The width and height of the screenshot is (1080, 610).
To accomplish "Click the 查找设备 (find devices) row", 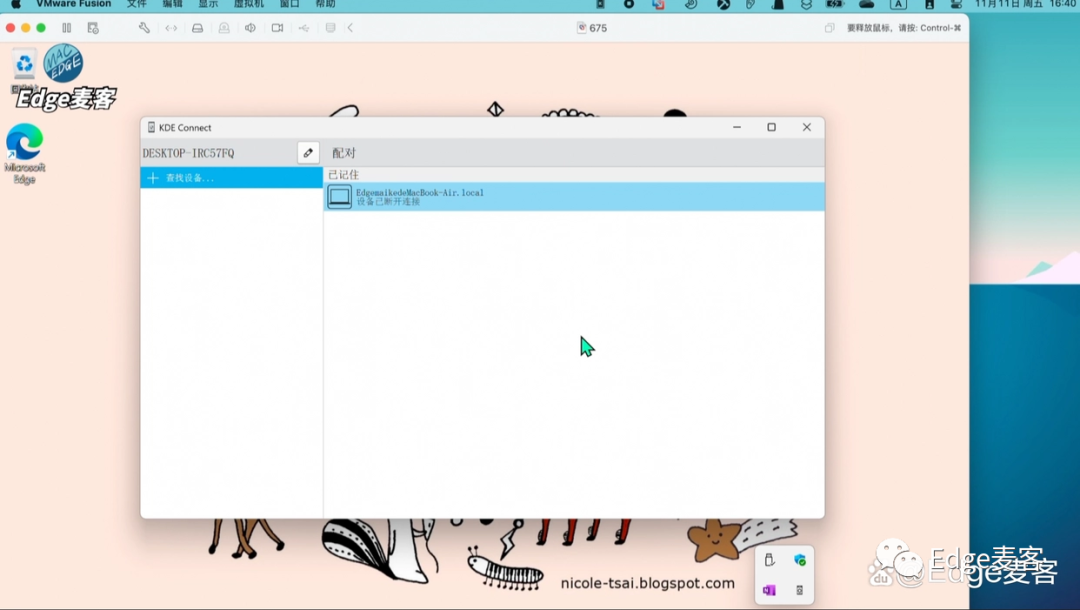I will coord(231,178).
